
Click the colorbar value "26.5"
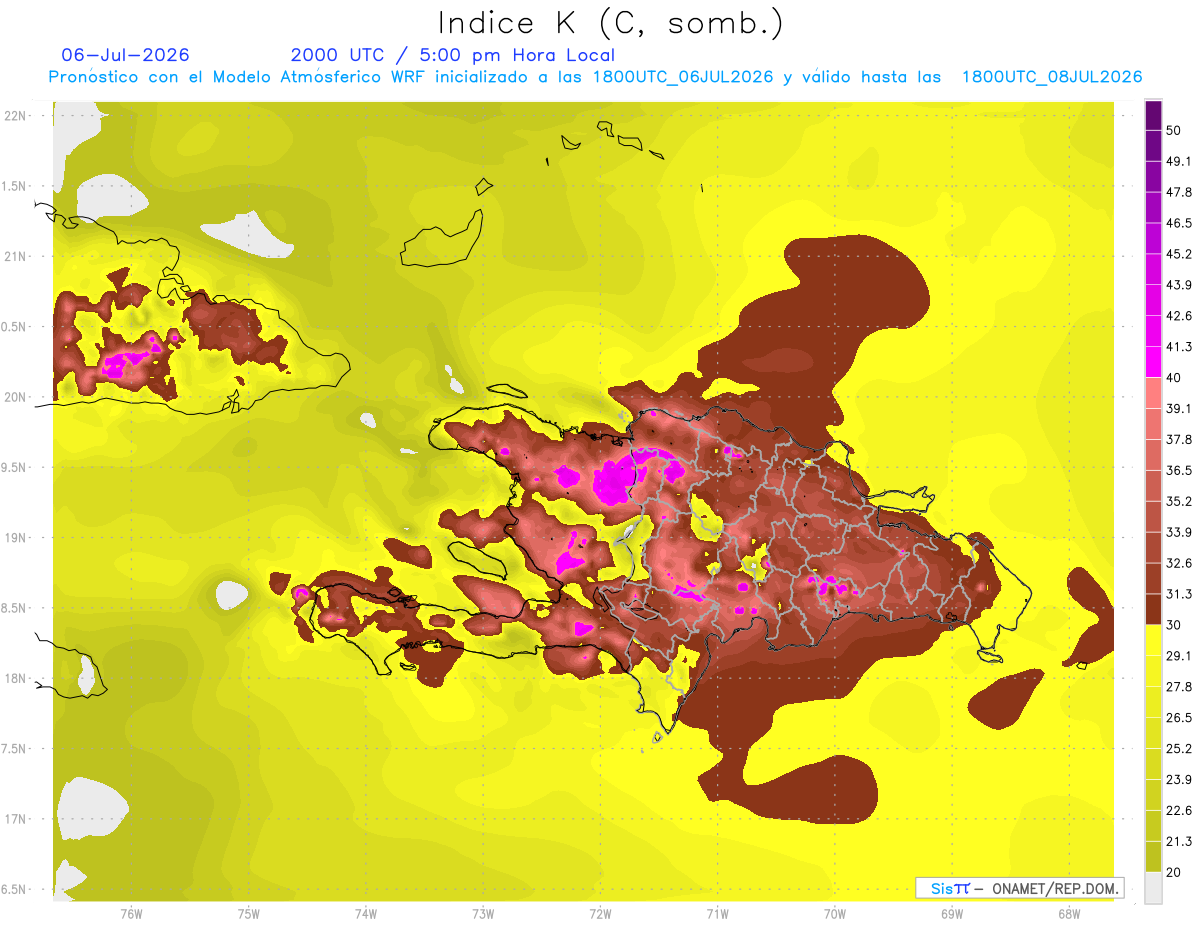pos(1178,718)
